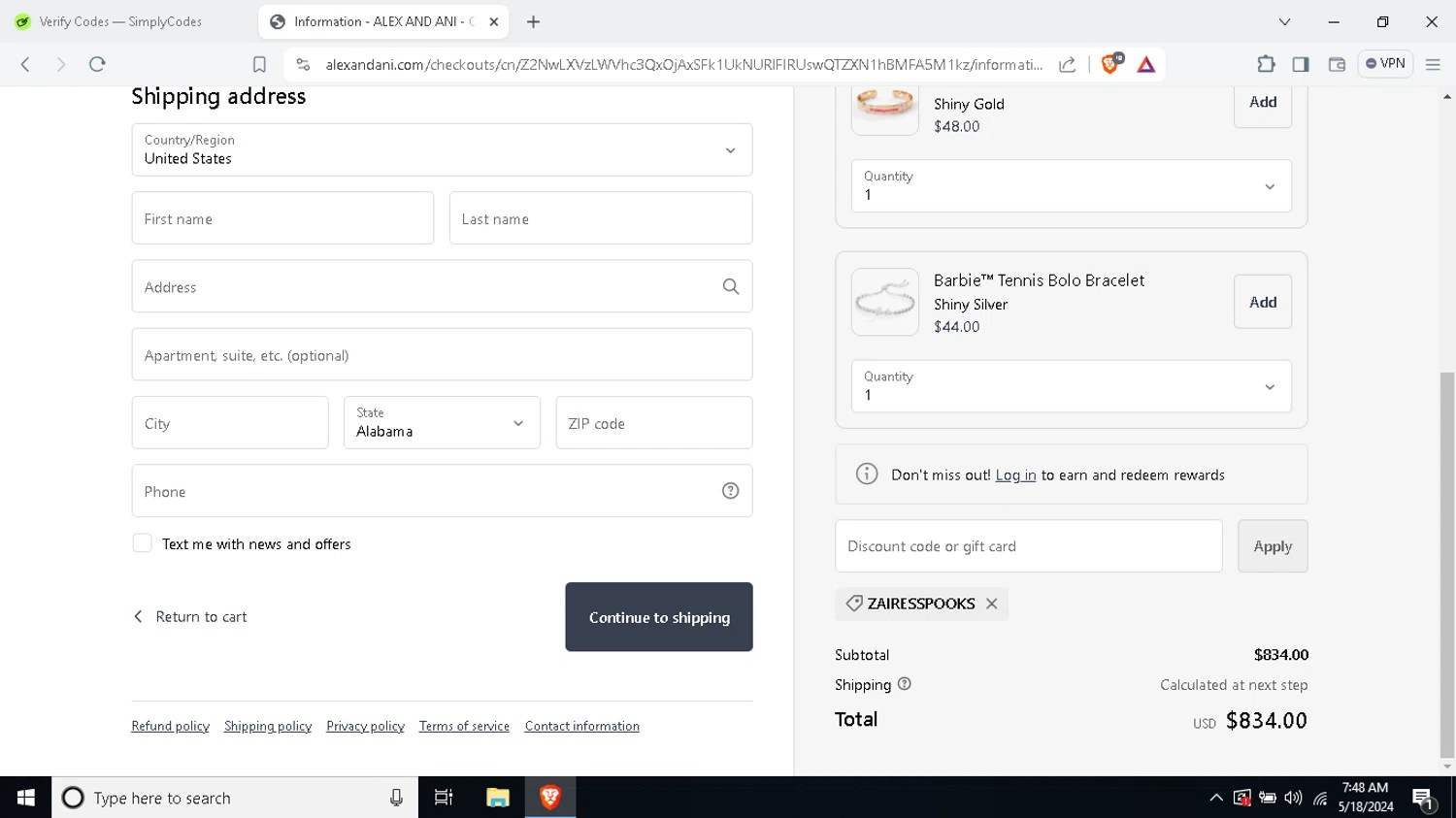Show hidden system tray icons

click(1216, 798)
